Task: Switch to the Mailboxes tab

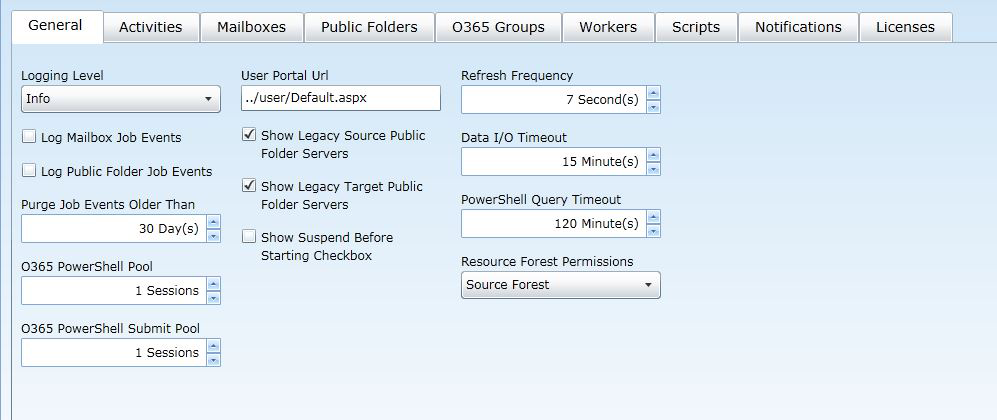Action: pyautogui.click(x=251, y=27)
